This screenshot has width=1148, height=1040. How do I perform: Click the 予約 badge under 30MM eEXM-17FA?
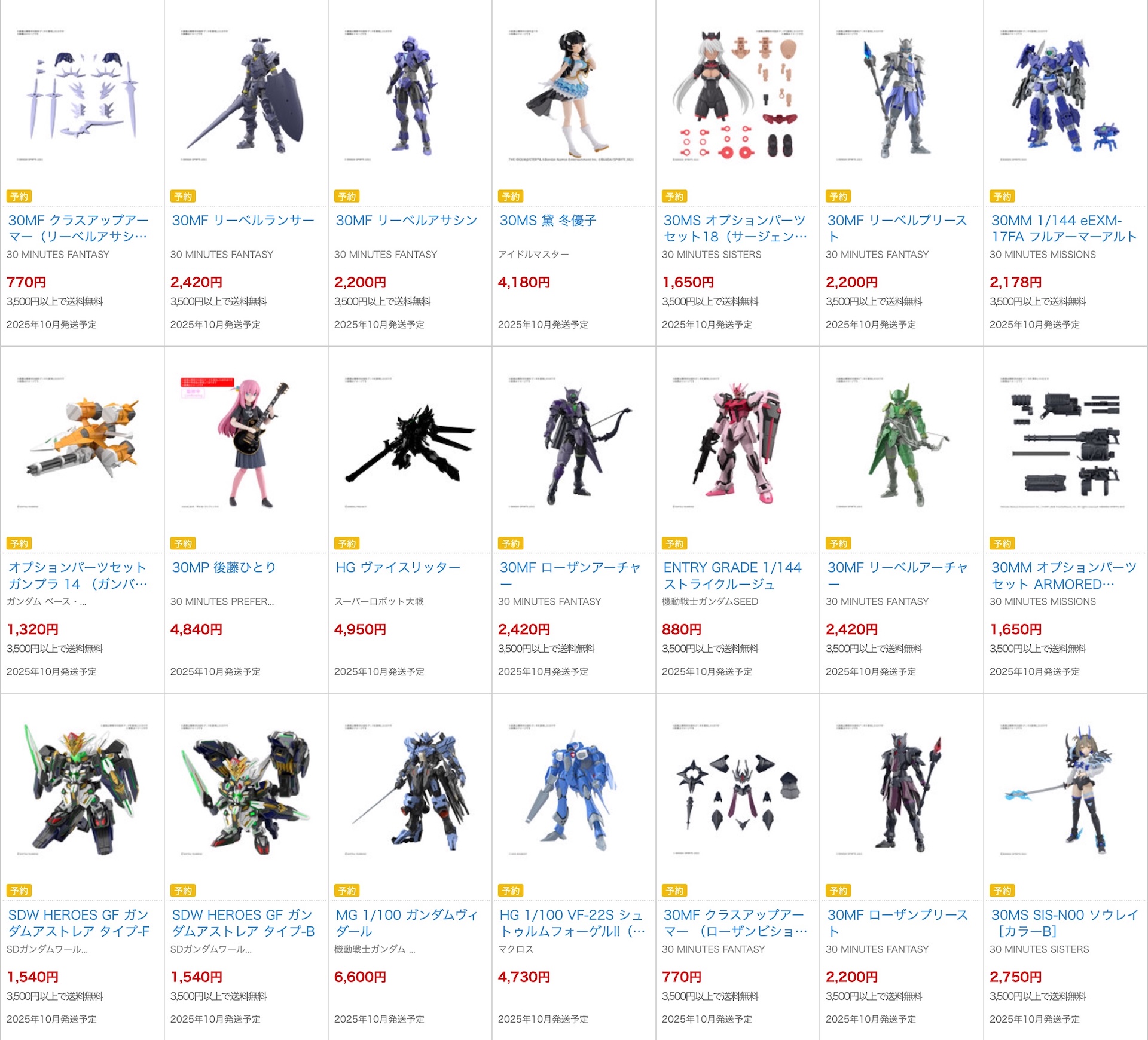pyautogui.click(x=1003, y=197)
